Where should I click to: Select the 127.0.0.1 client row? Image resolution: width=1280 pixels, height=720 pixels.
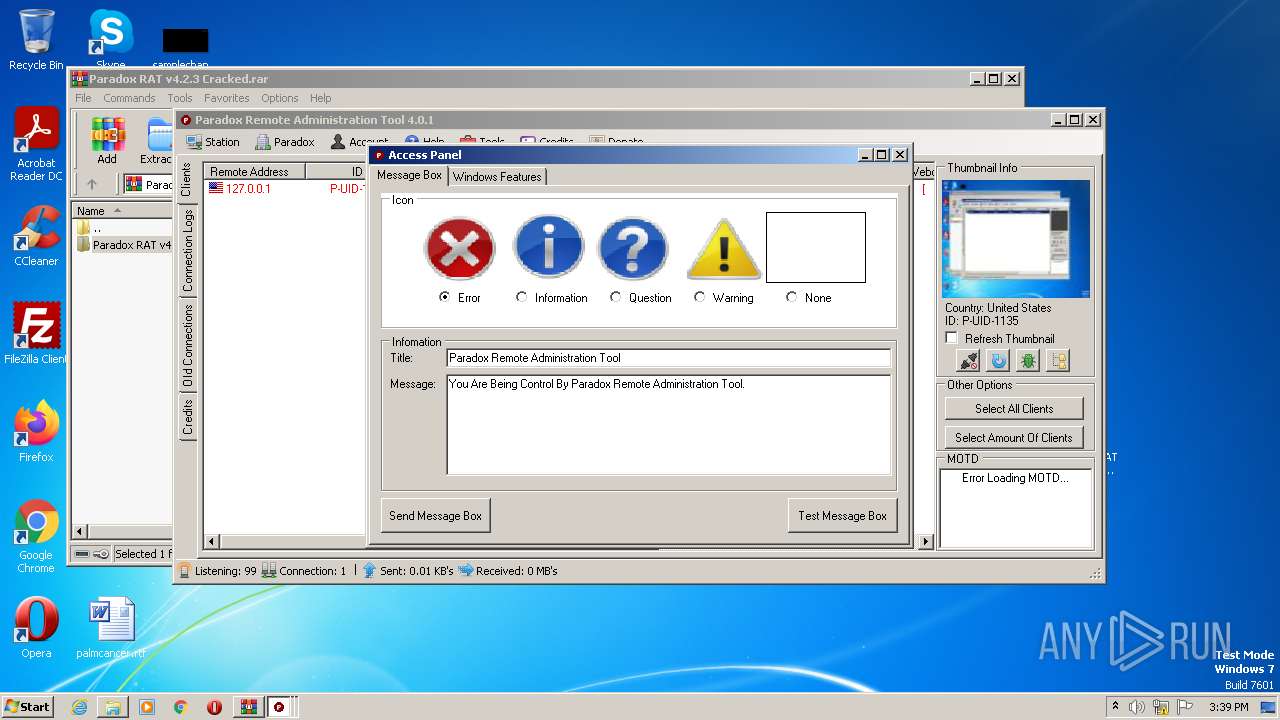click(286, 188)
